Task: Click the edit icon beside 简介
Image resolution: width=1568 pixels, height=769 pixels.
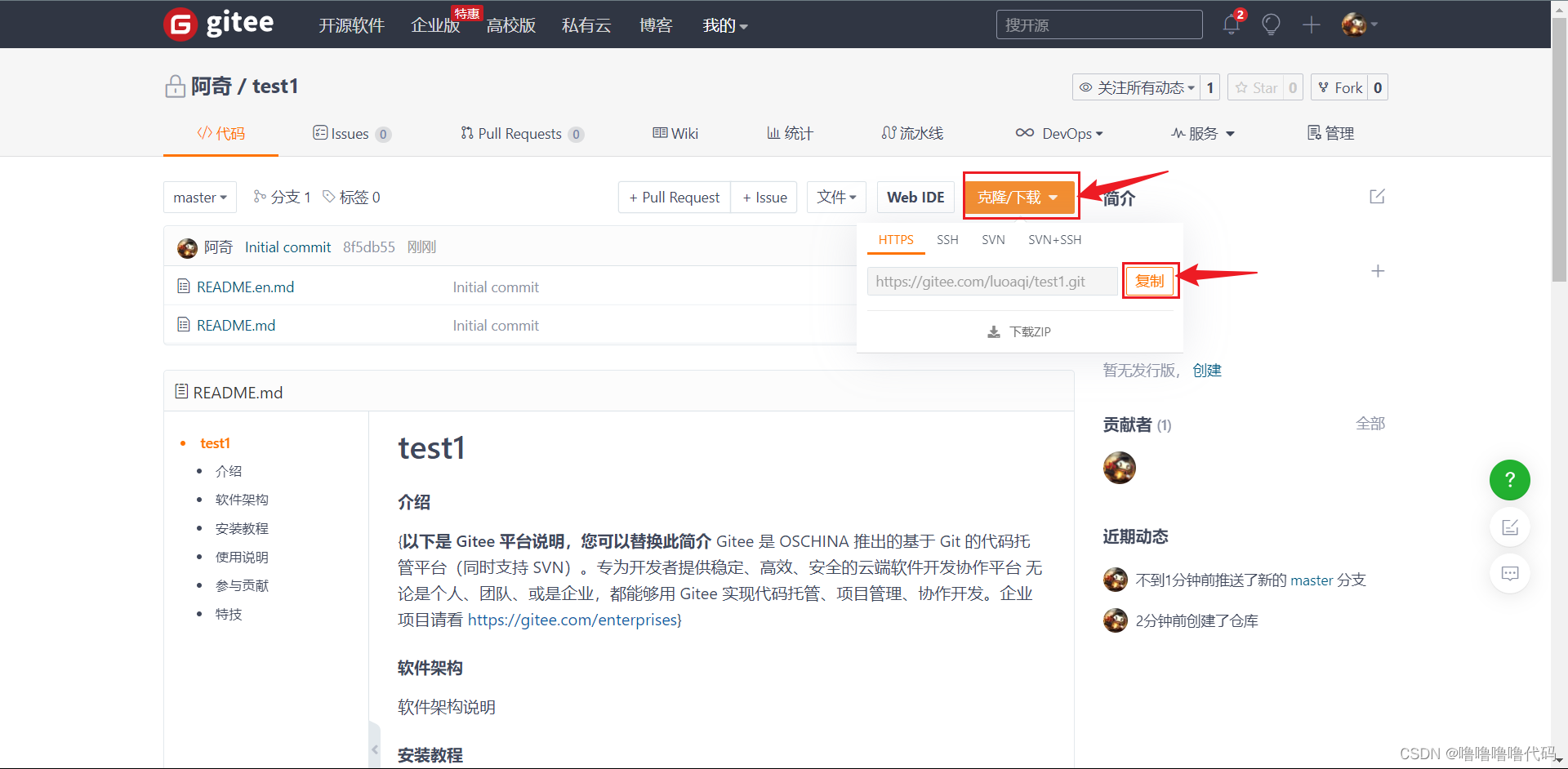Action: 1377,197
